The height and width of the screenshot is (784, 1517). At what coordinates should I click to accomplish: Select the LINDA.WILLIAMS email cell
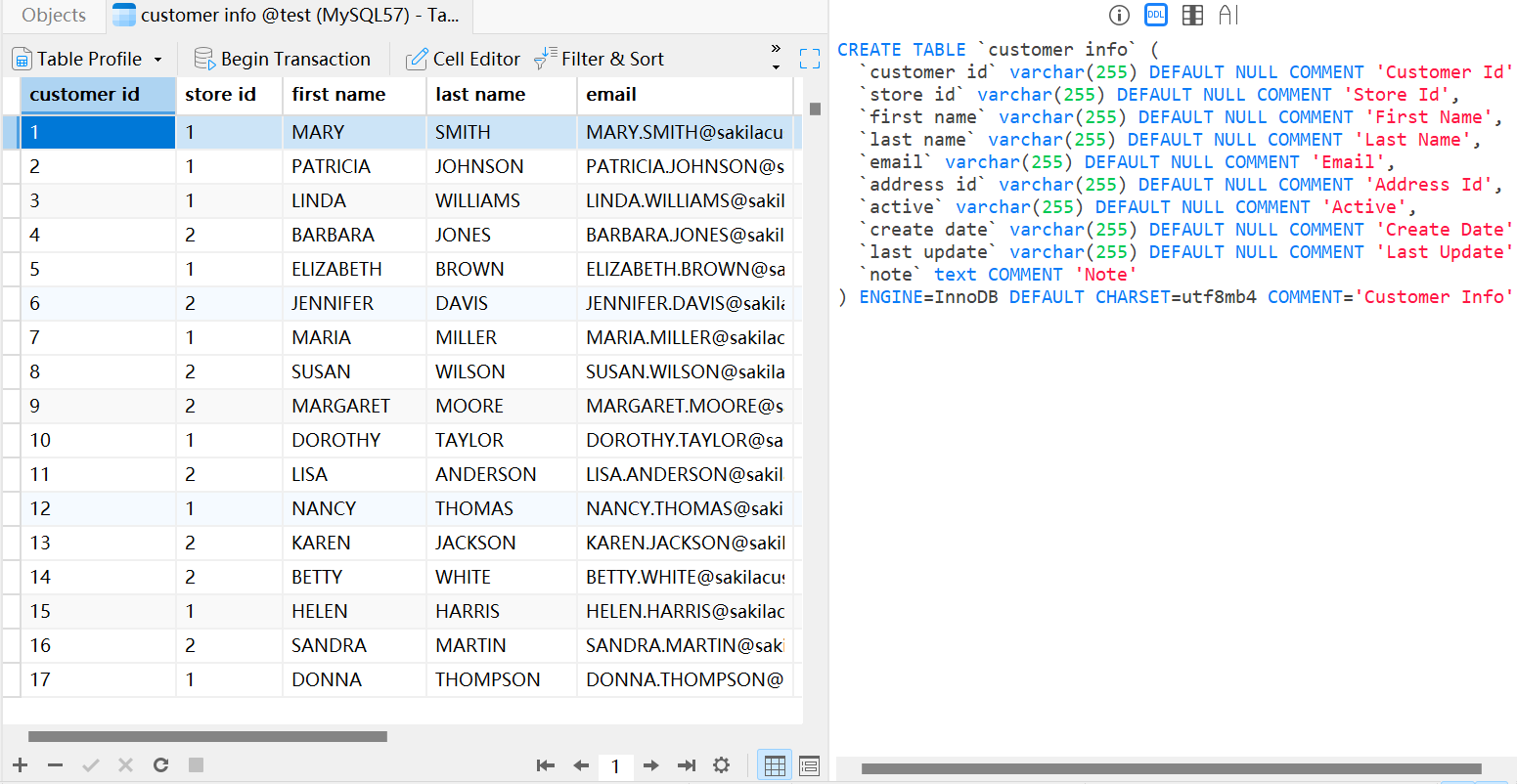pos(685,200)
